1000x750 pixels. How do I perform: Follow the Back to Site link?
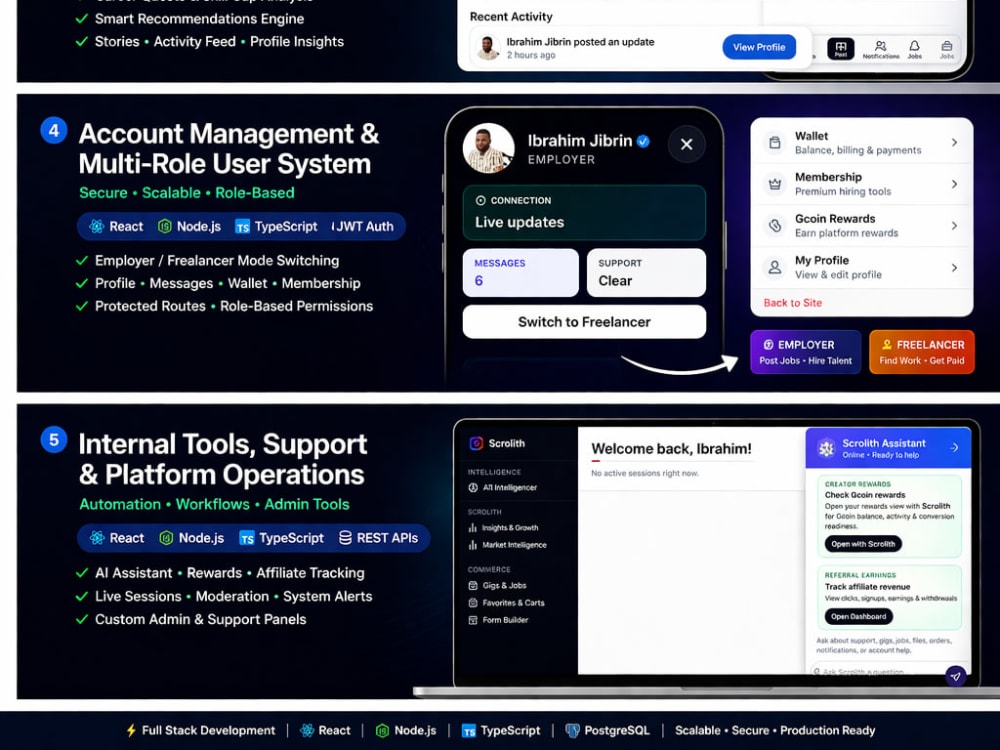tap(793, 303)
